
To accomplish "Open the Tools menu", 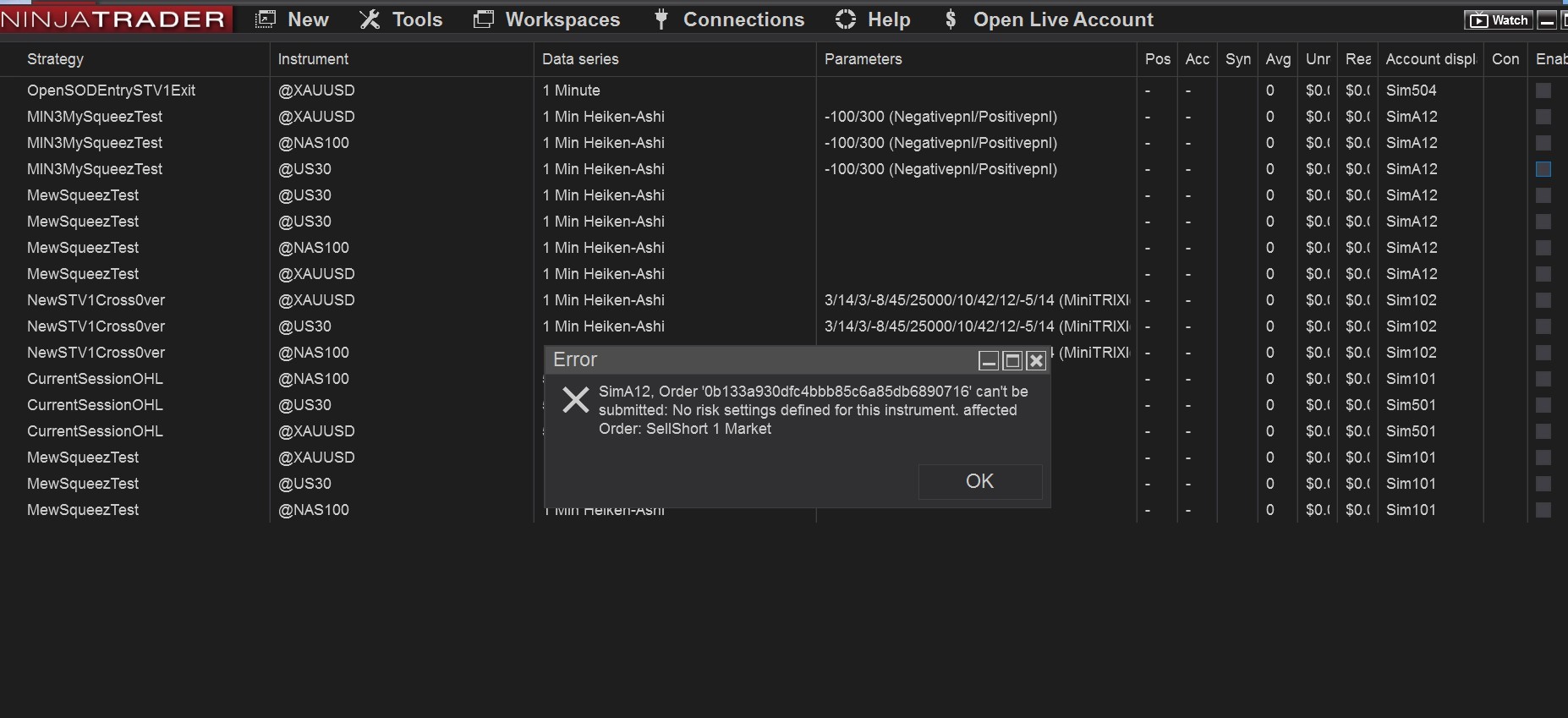I will pyautogui.click(x=401, y=19).
